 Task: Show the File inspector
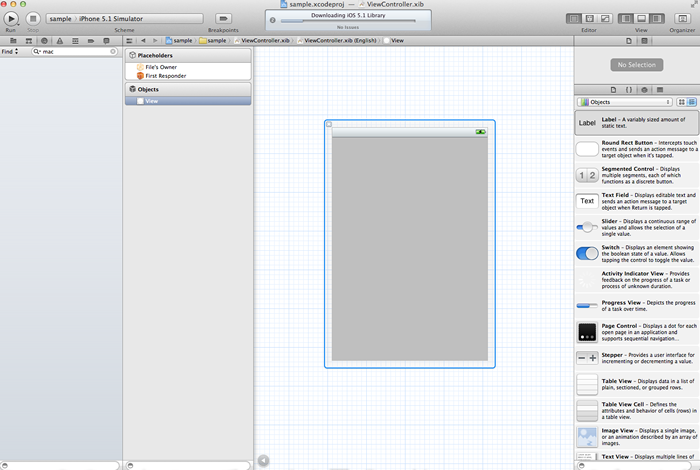pos(629,41)
